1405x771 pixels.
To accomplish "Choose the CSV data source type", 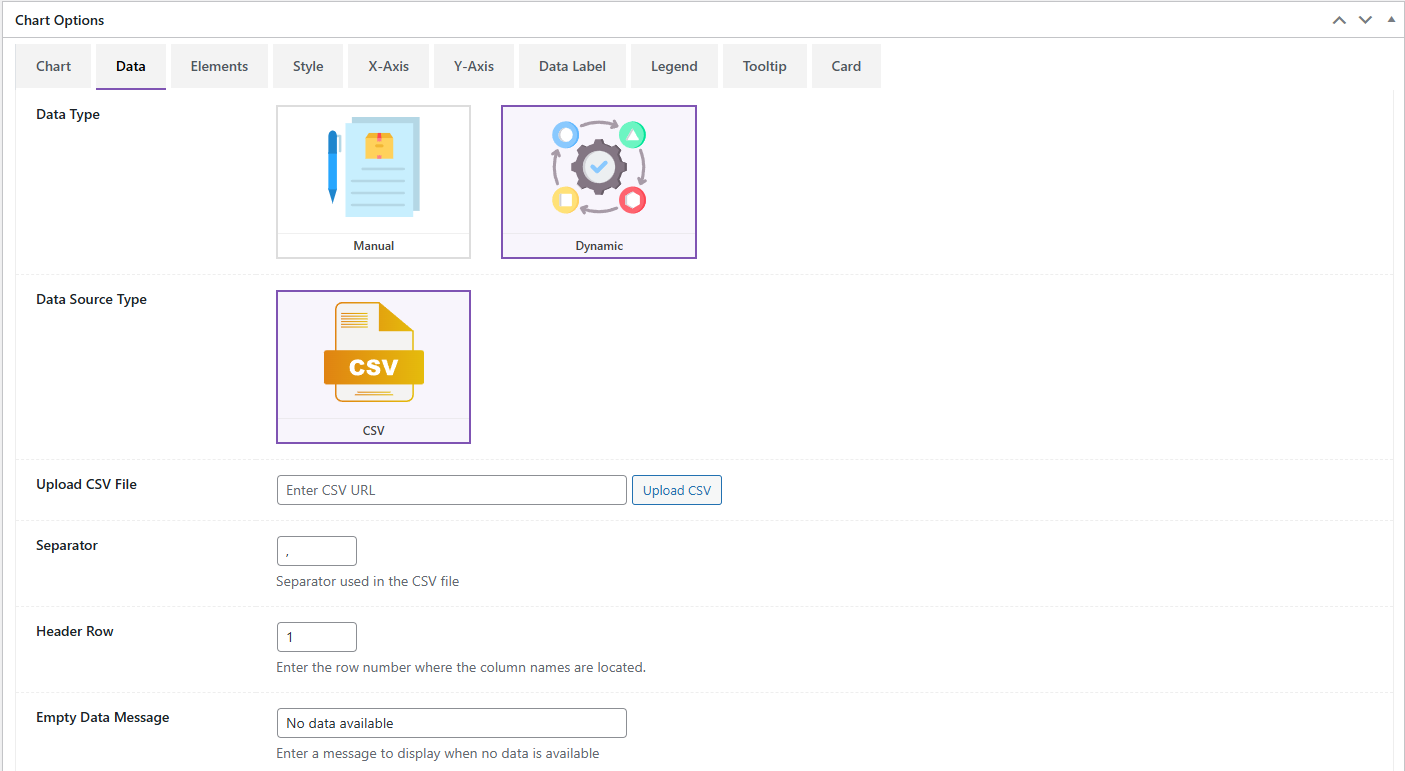I will click(x=373, y=367).
